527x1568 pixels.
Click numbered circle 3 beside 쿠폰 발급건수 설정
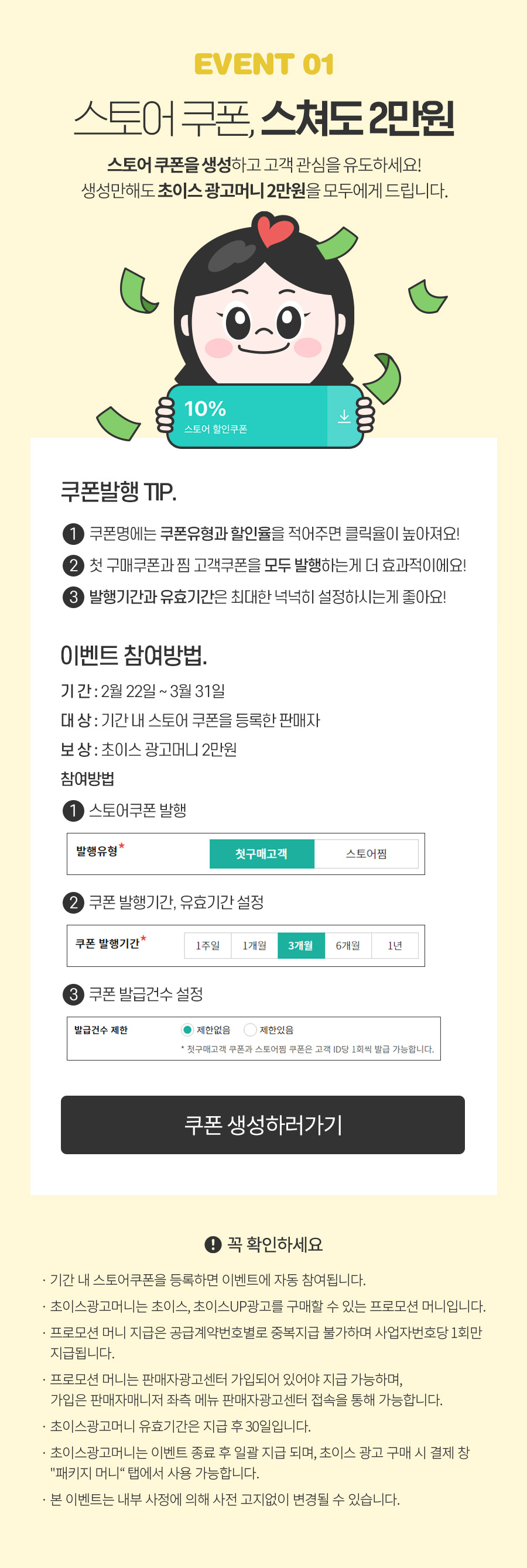click(73, 994)
